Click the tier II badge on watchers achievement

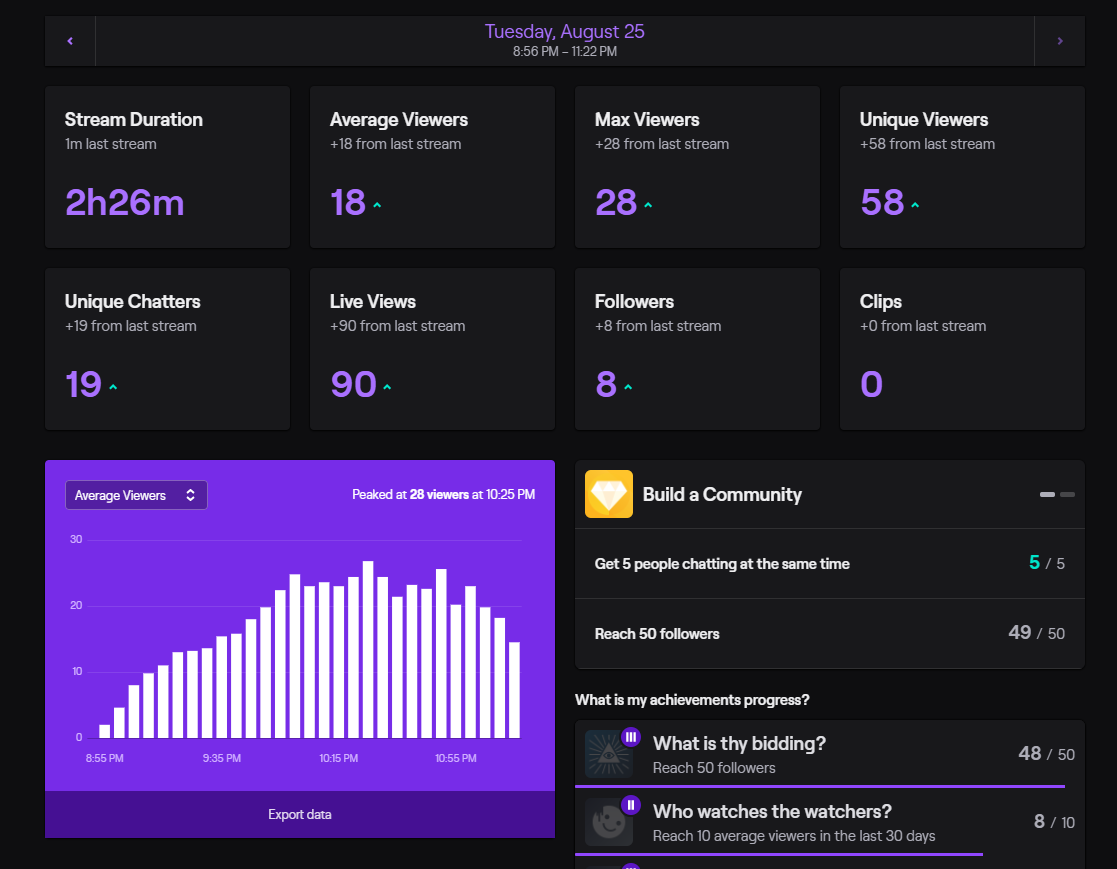[631, 804]
